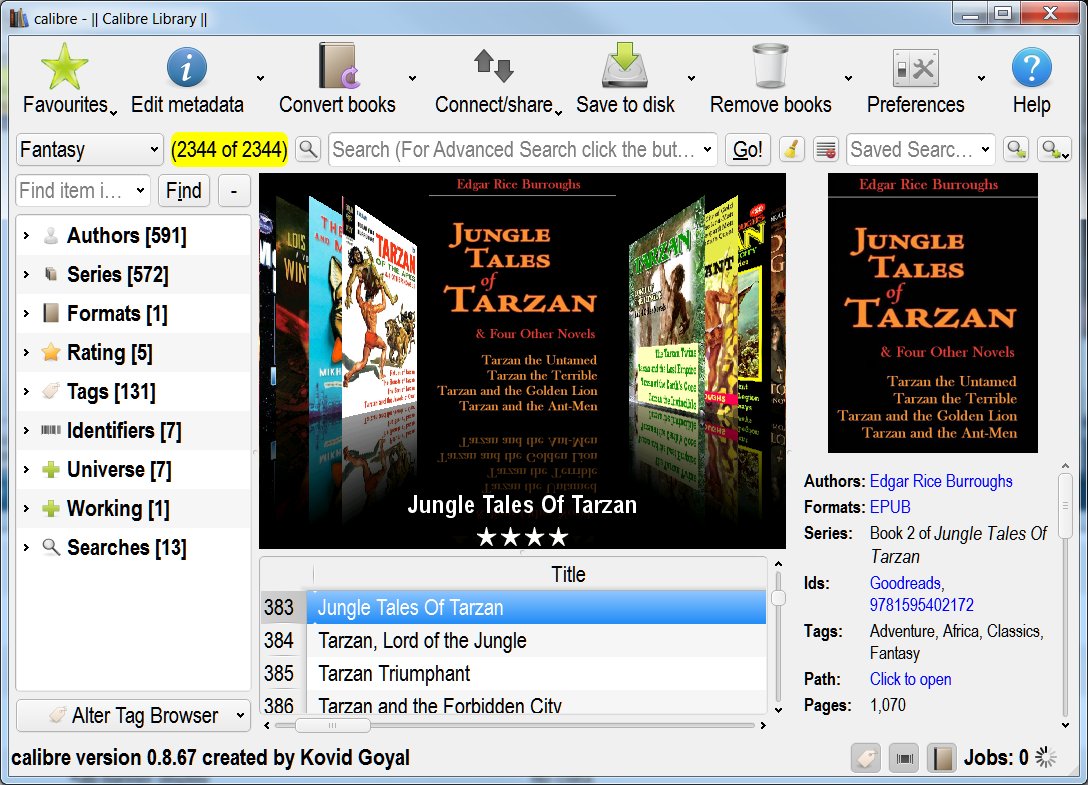
Task: Expand the Authors [591] category
Action: pos(26,236)
